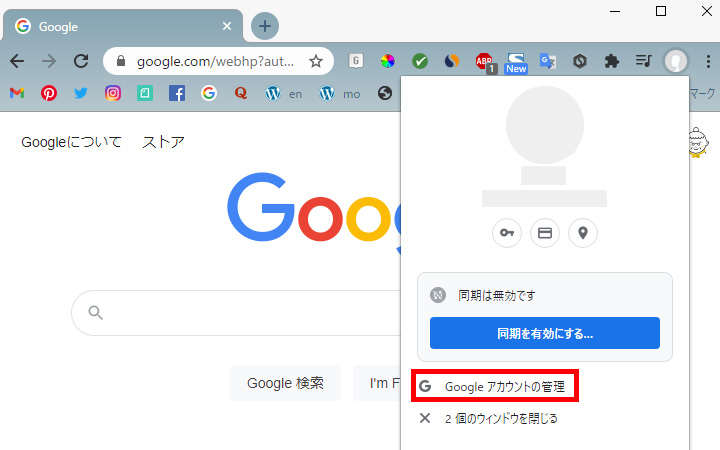720x450 pixels.
Task: Bookmark this page with the star icon
Action: coord(316,61)
